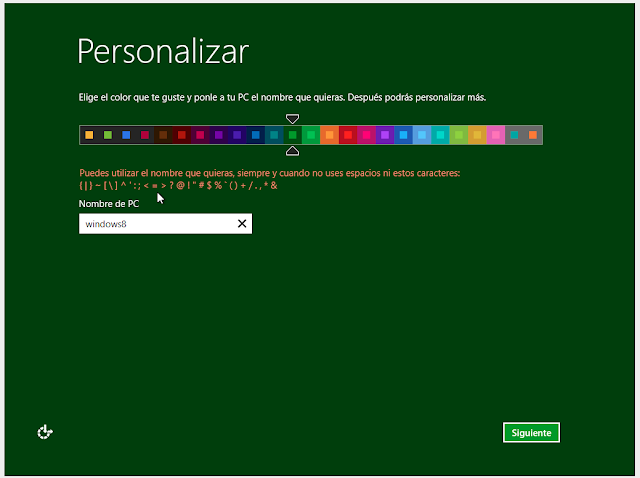Choose the light pink swatch
This screenshot has height=478, width=640.
(496, 135)
